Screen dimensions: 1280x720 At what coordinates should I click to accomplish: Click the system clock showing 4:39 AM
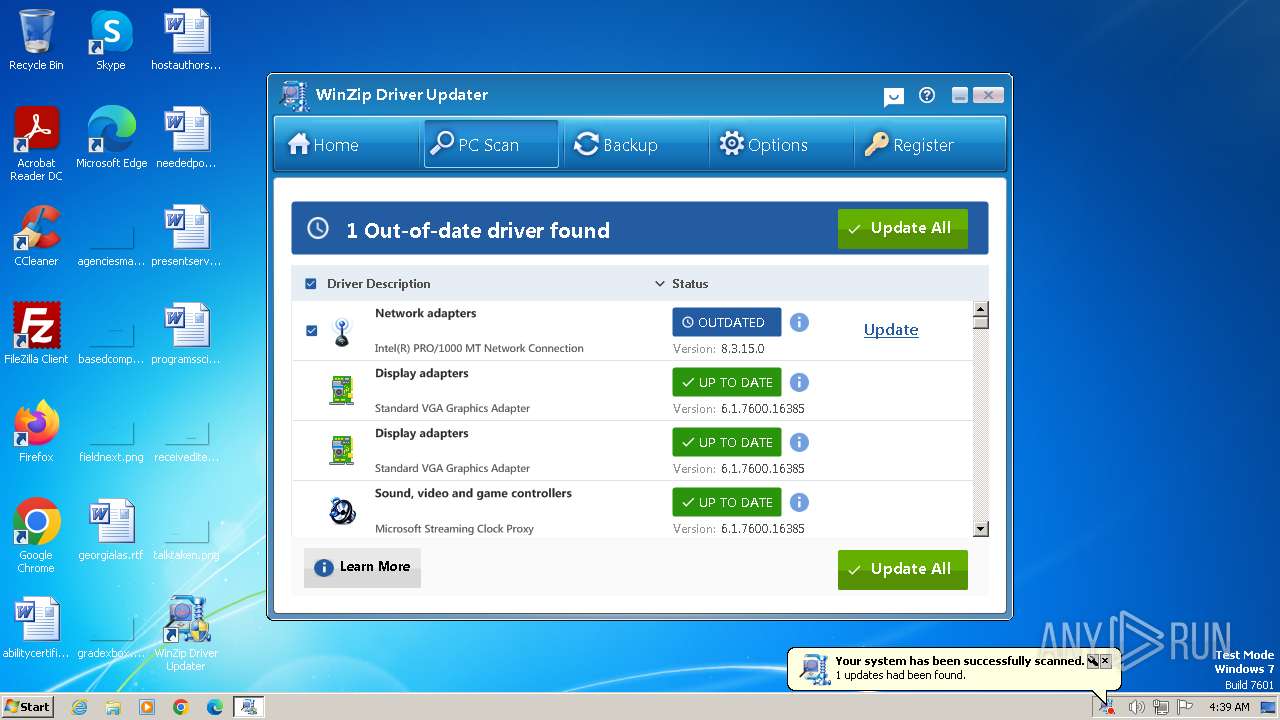coord(1229,707)
